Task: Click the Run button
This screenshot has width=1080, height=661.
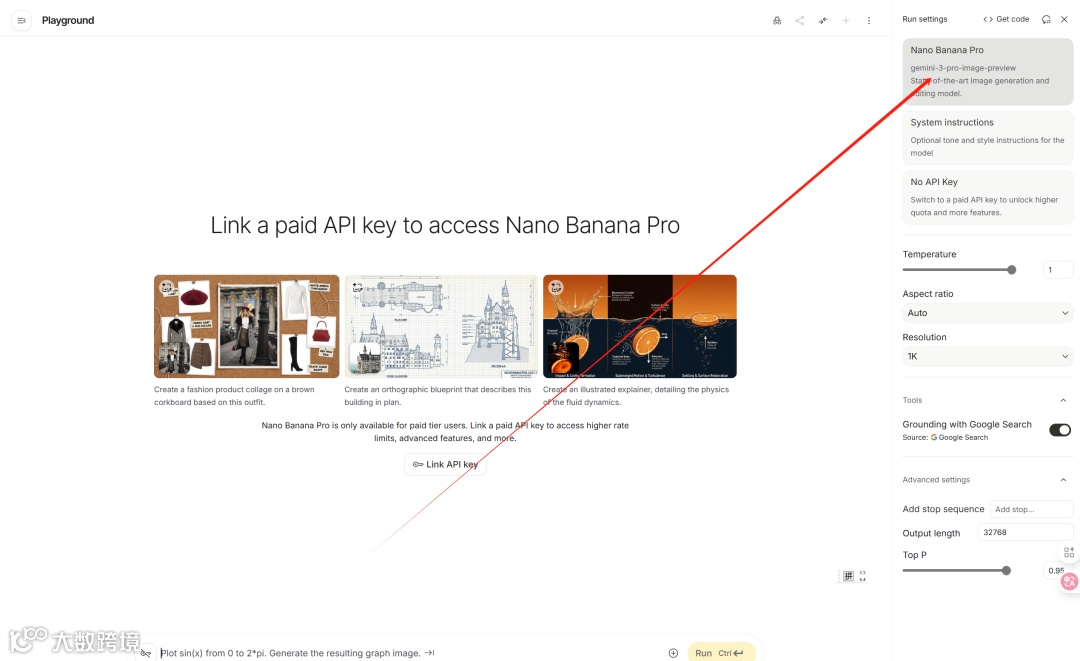Action: tap(721, 653)
